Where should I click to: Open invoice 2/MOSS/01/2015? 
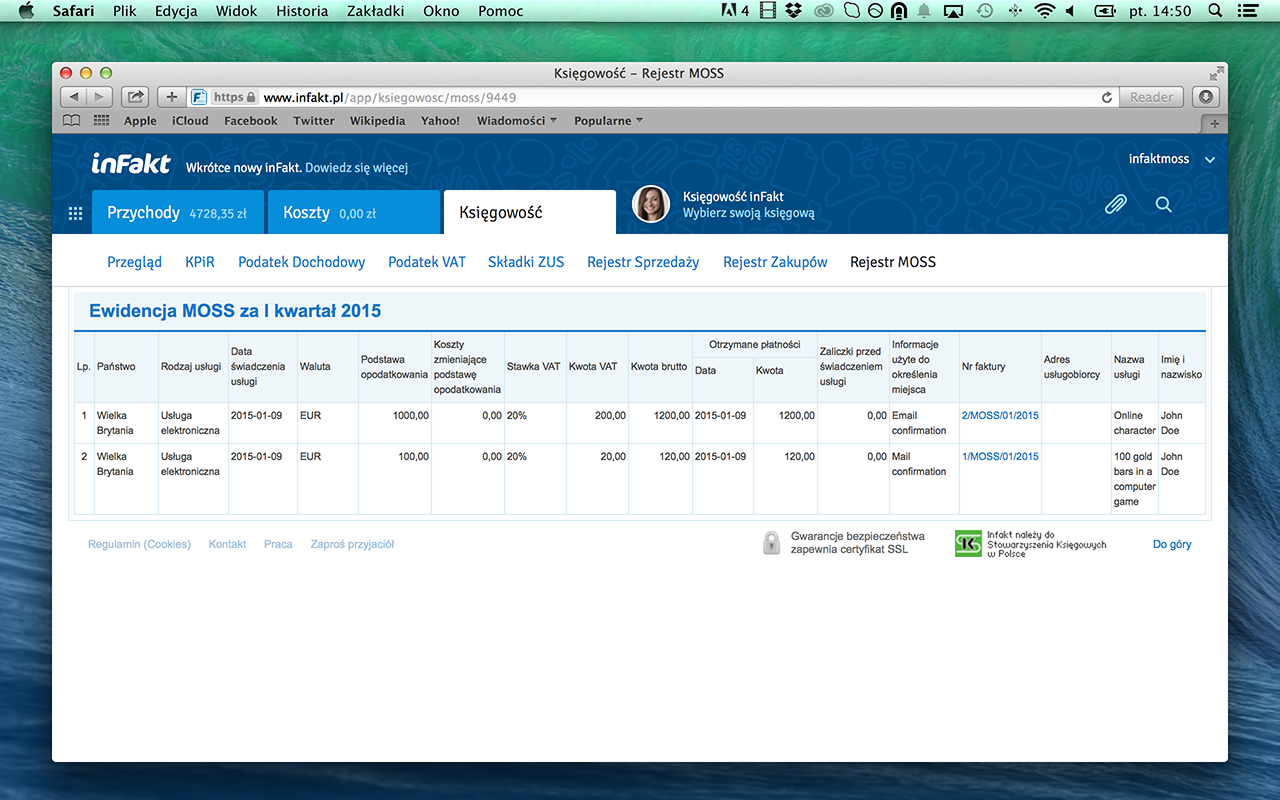[1000, 415]
